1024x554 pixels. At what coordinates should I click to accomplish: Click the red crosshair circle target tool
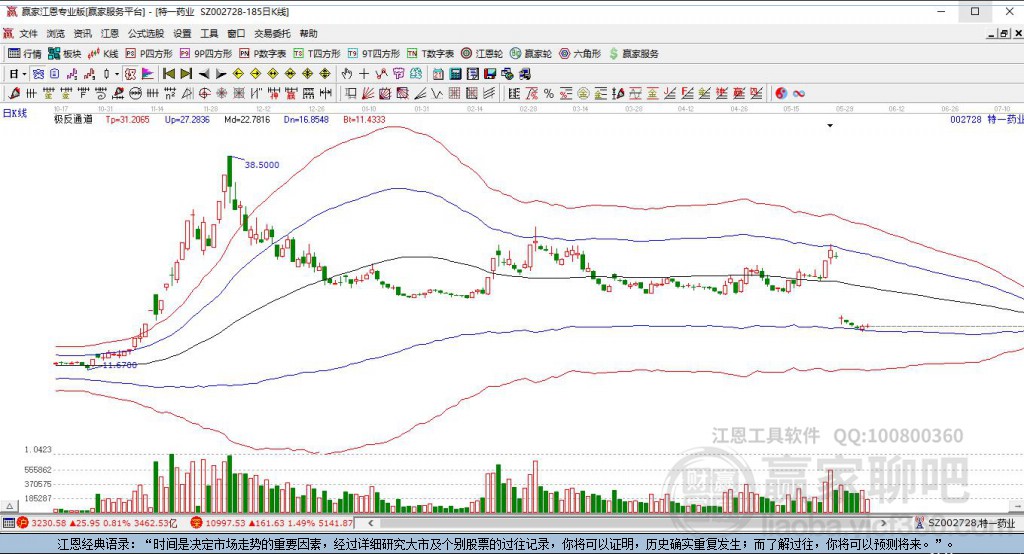204,93
